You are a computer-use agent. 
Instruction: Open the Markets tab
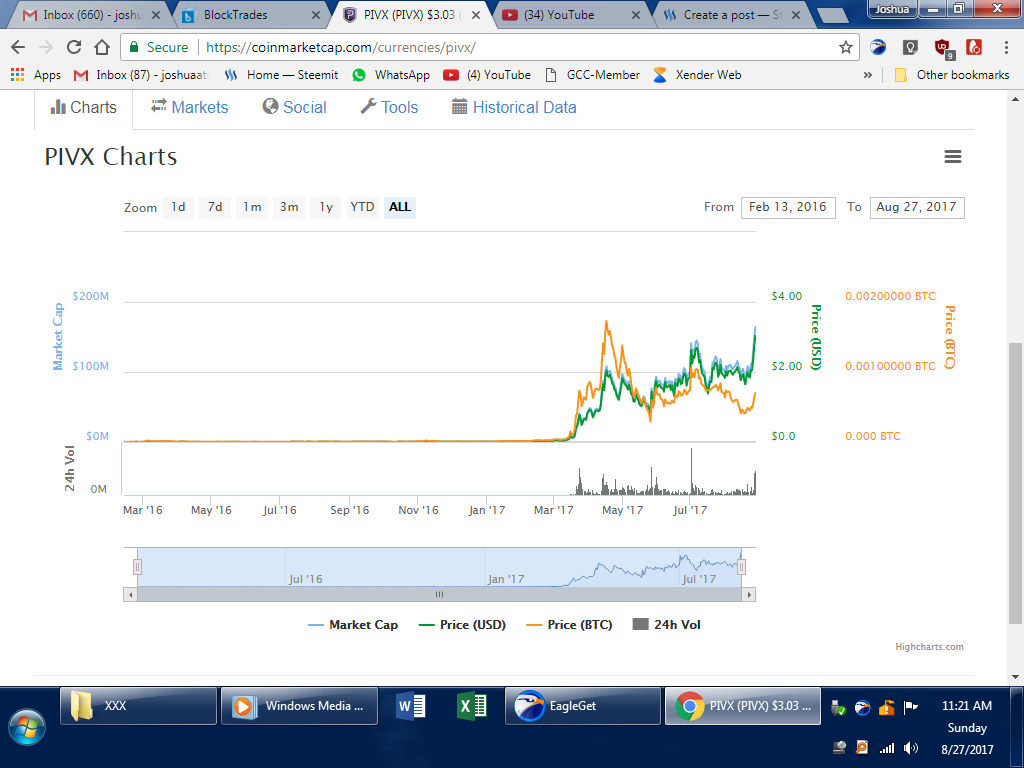click(x=189, y=108)
